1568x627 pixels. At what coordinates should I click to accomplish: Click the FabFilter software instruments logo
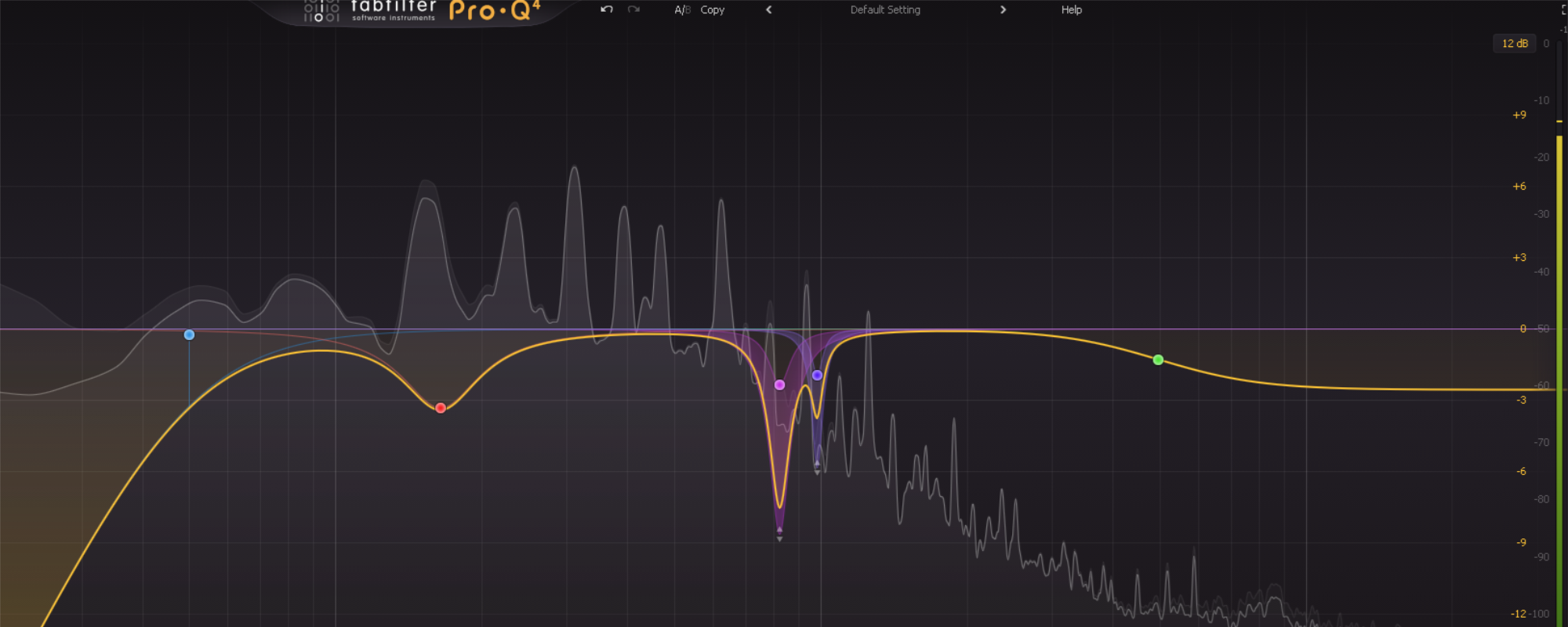369,10
